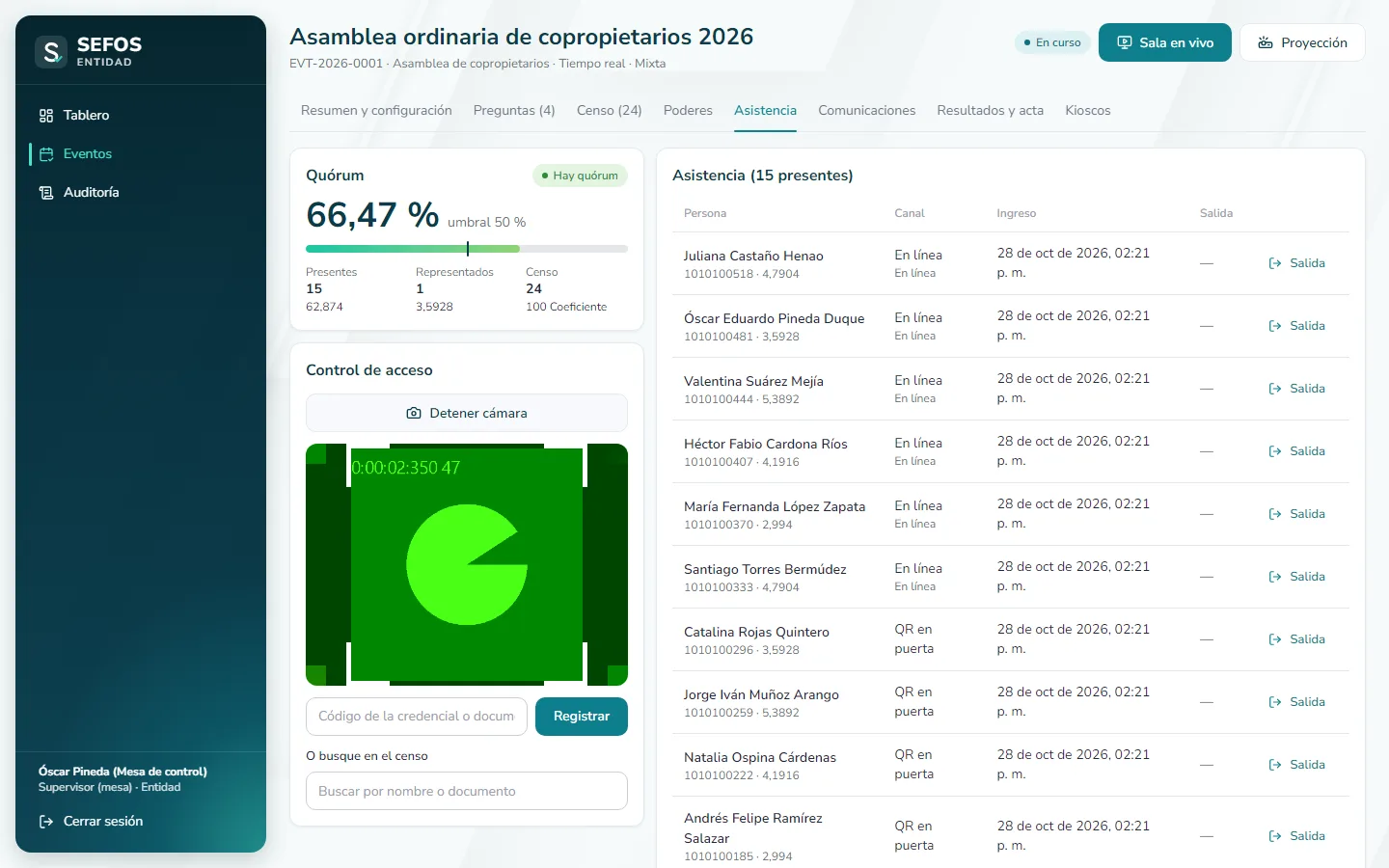Screen dimensions: 1389x868
Task: Register Salida for Jorge Iván Muñoz Arango
Action: (x=1296, y=702)
